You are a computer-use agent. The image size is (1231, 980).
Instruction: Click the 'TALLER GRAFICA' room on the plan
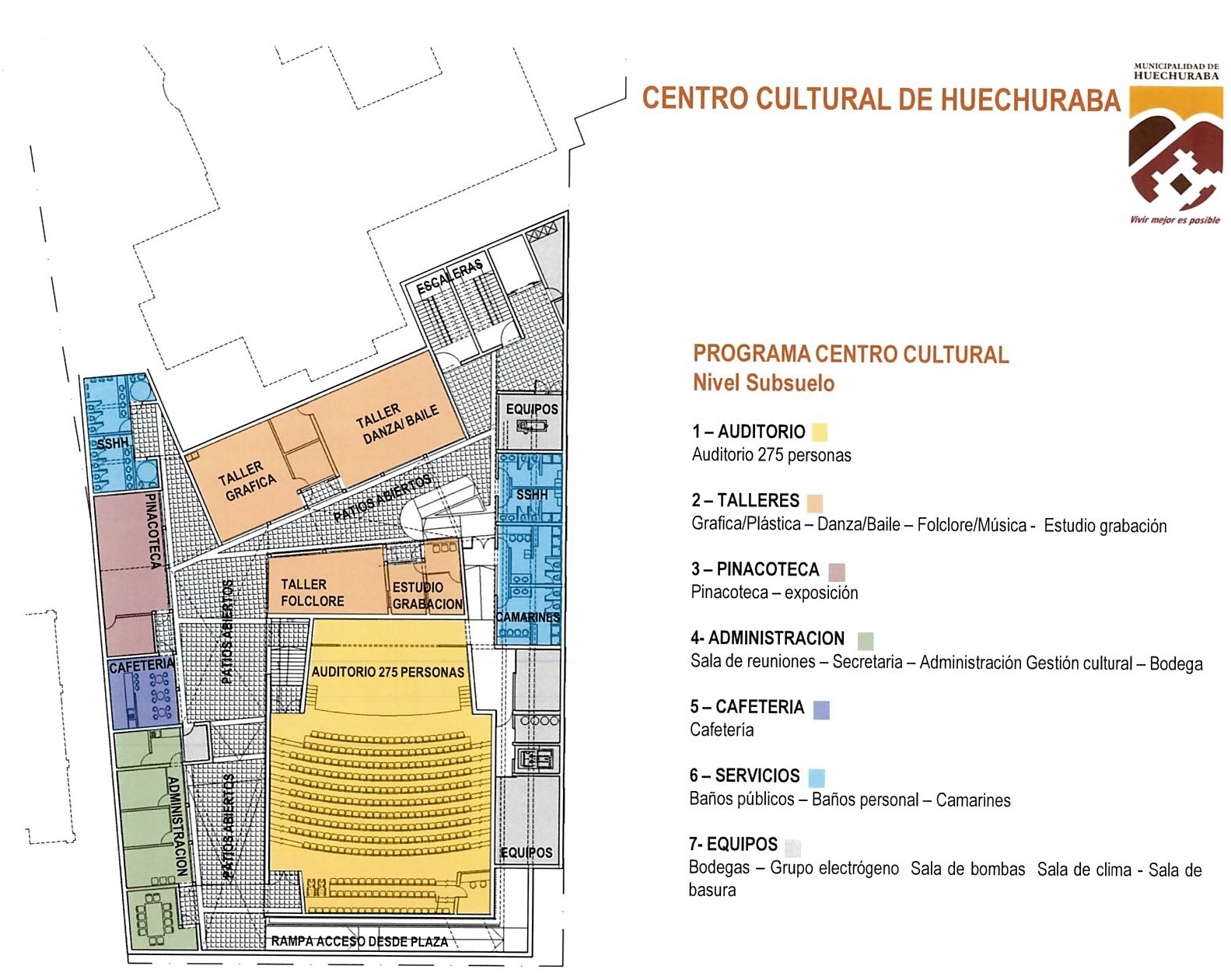247,481
